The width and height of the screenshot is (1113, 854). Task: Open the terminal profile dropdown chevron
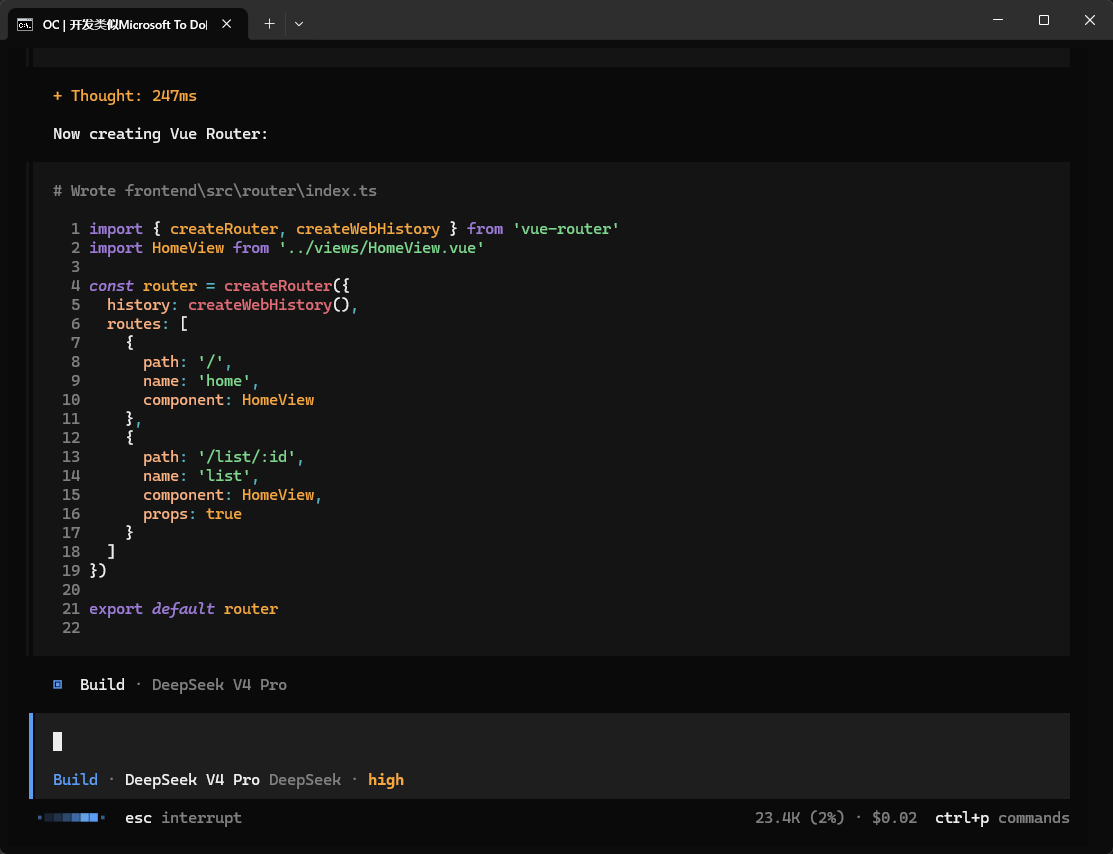point(299,24)
